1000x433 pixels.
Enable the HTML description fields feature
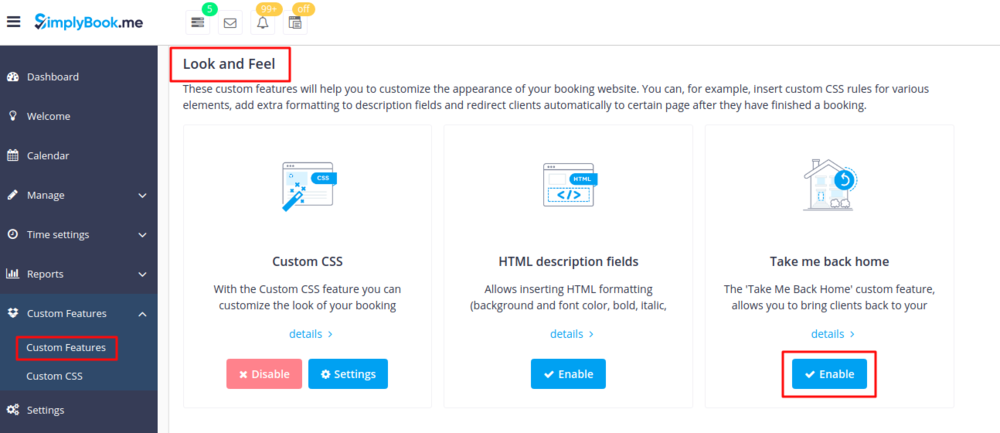(x=568, y=374)
